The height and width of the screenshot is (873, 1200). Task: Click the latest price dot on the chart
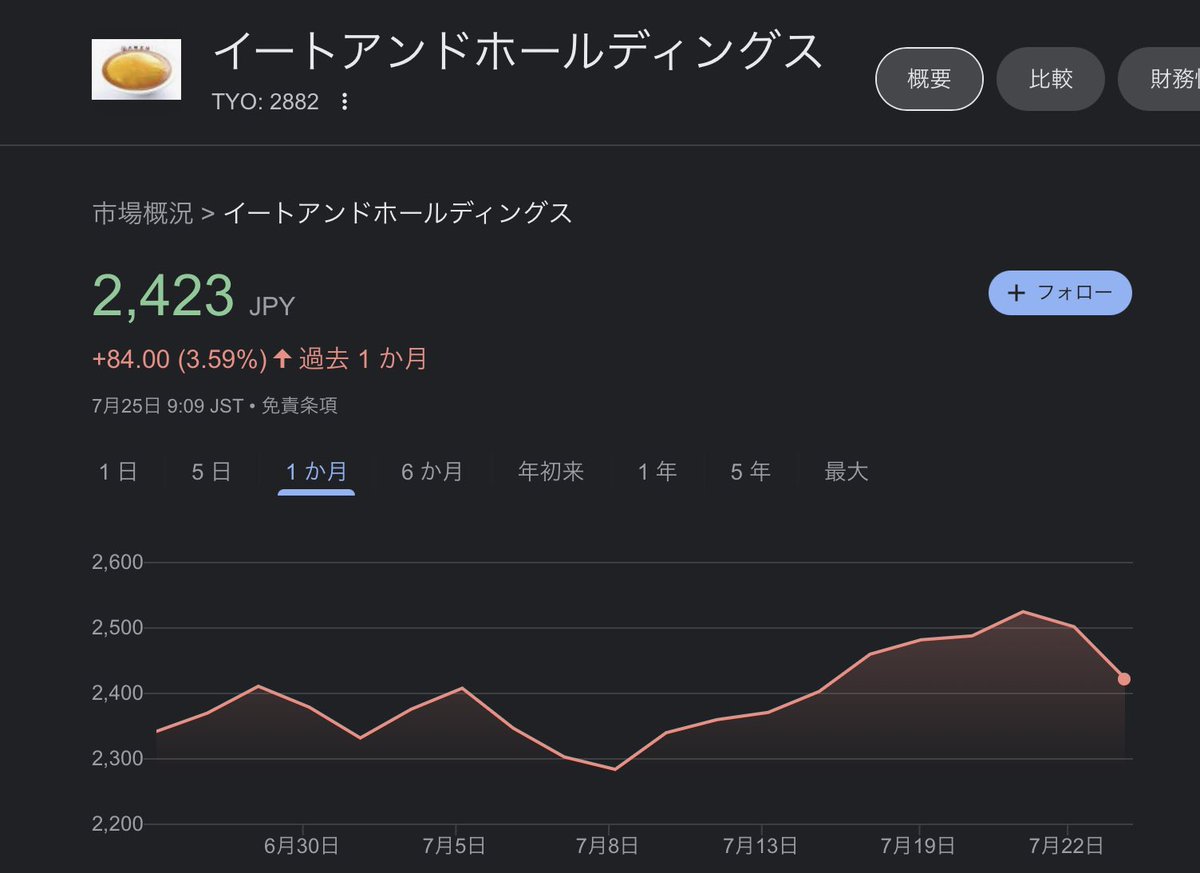click(1124, 679)
